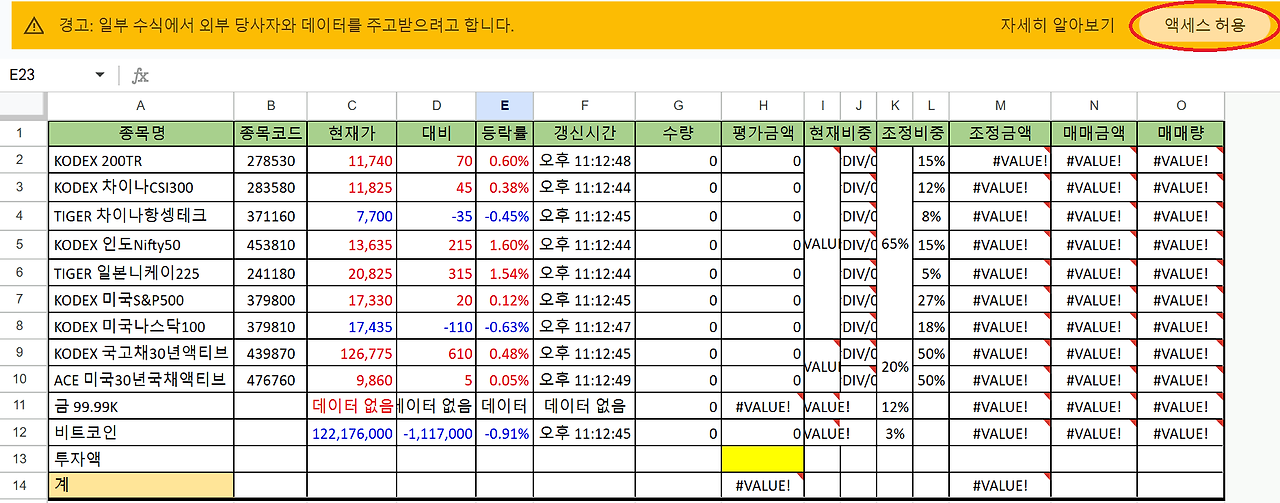
Task: Click the 액세스 허용 button
Action: (1204, 25)
